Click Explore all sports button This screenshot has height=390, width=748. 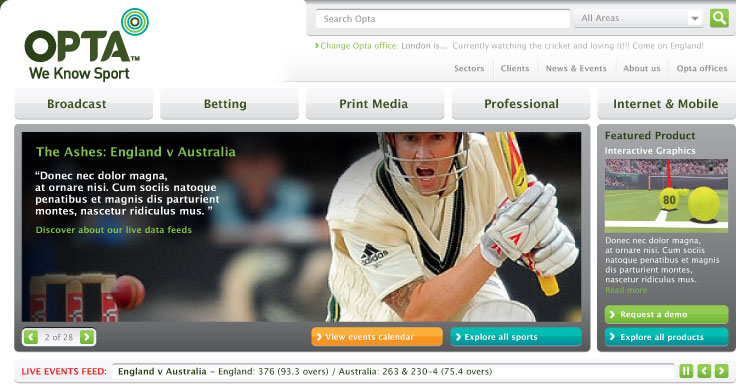[x=516, y=337]
